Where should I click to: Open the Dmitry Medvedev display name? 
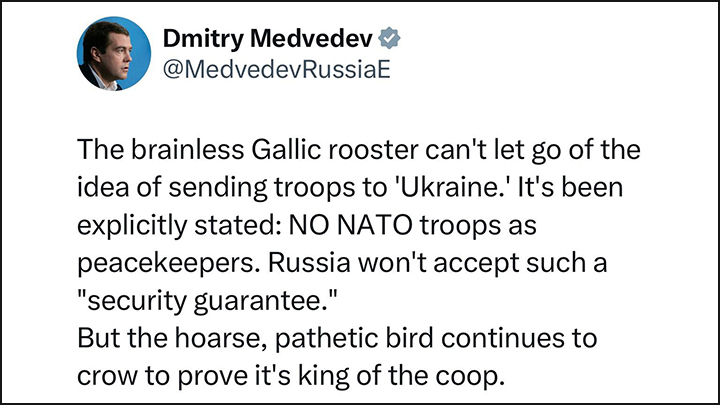[267, 38]
